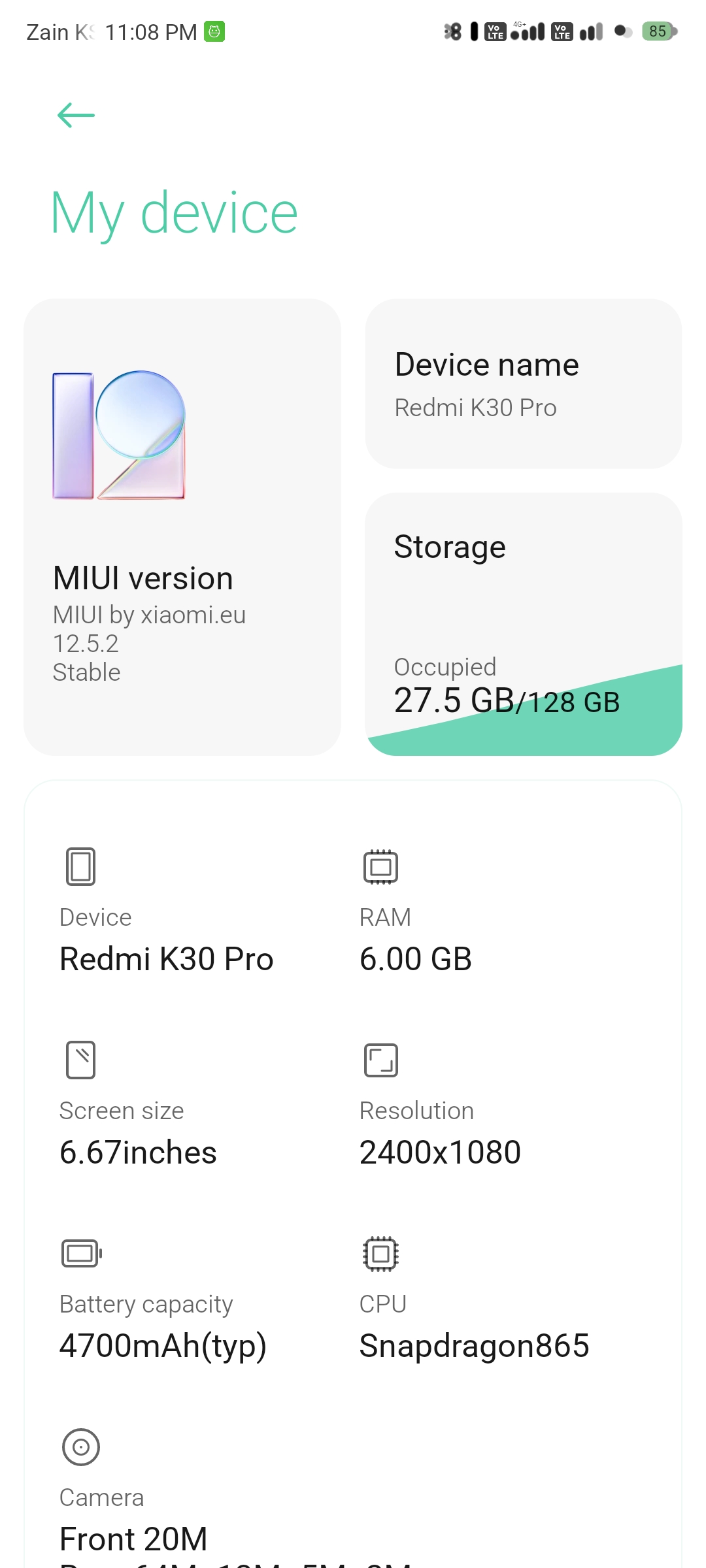Tap the green back arrow
This screenshot has width=706, height=1568.
[76, 116]
